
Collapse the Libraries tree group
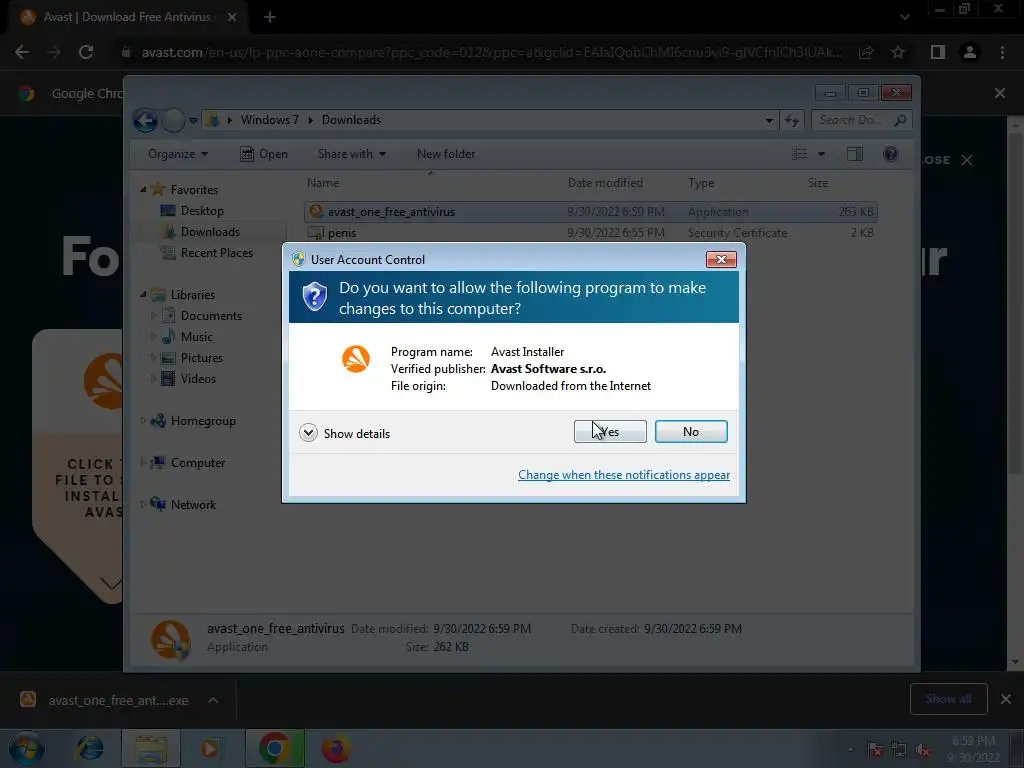point(144,295)
